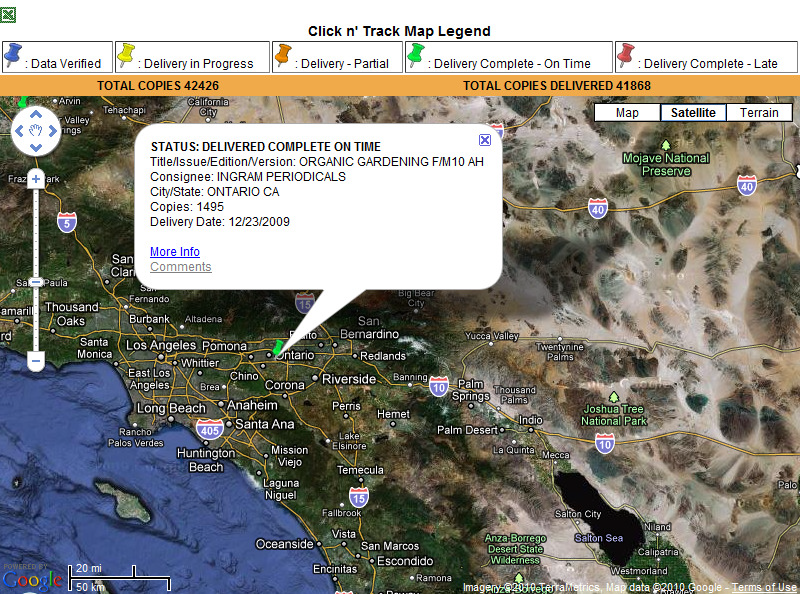
Task: Click Joshua Tree National Park tree icon
Action: [614, 397]
